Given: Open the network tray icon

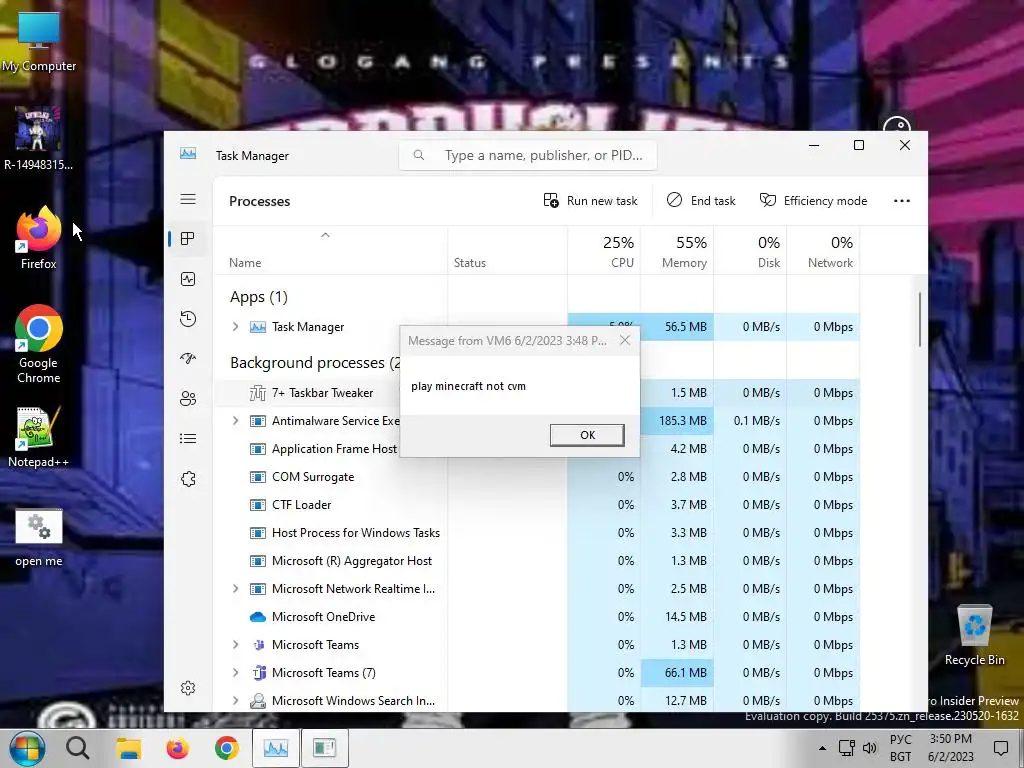Looking at the screenshot, I should 847,748.
